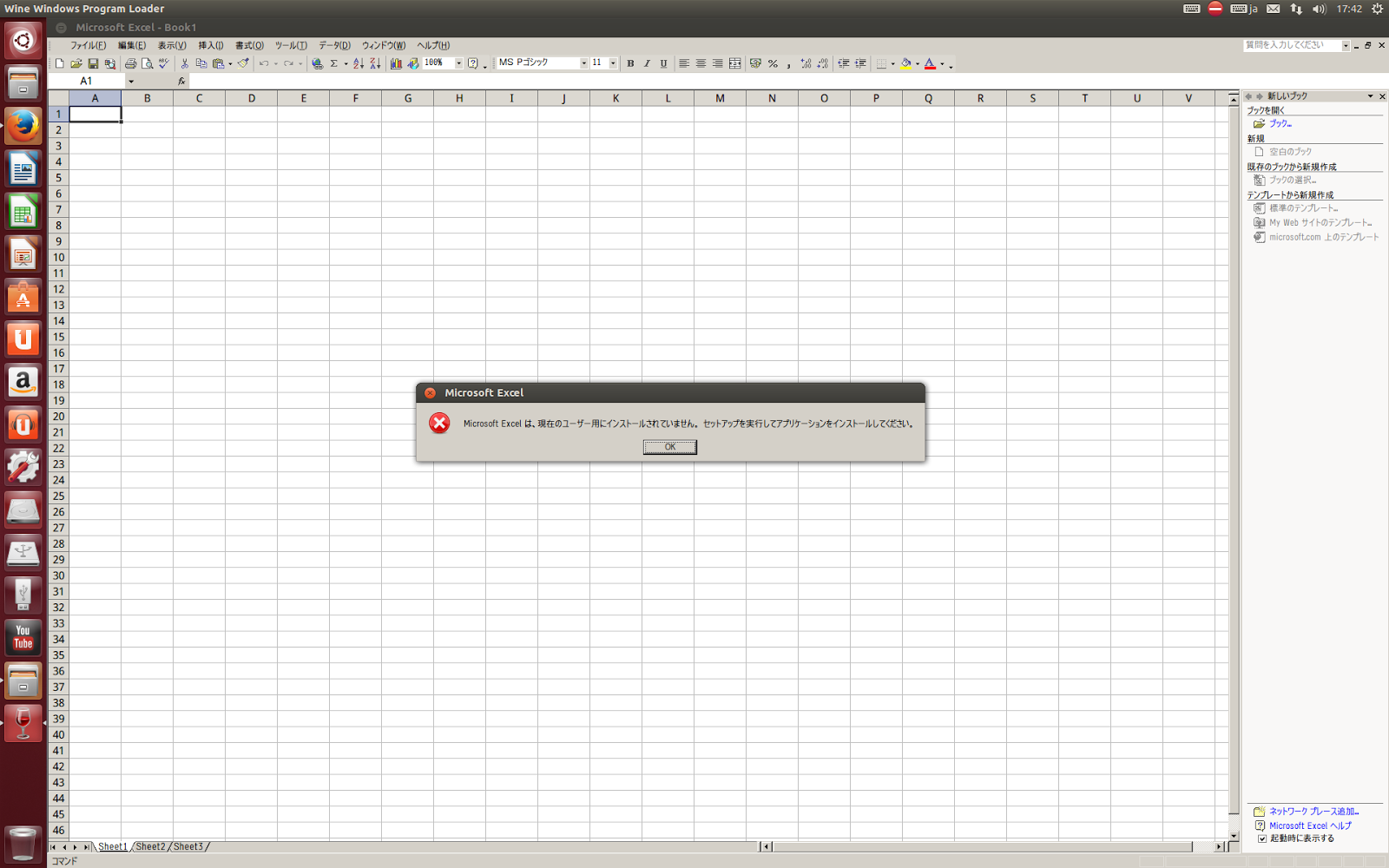Apply the yellow Fill Color bucket
The width and height of the screenshot is (1389, 868).
(x=906, y=63)
